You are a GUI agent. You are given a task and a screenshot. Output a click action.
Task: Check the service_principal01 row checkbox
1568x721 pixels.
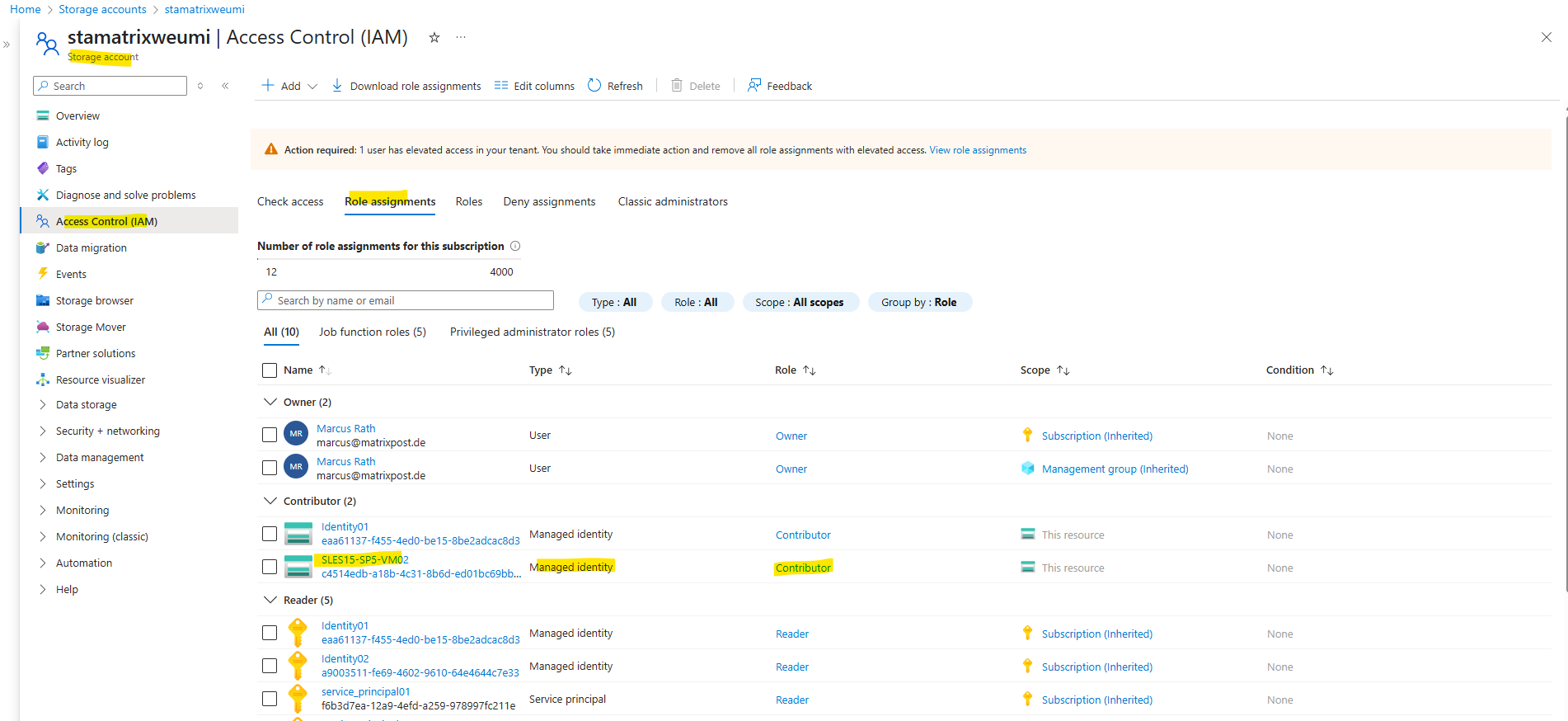pos(270,699)
